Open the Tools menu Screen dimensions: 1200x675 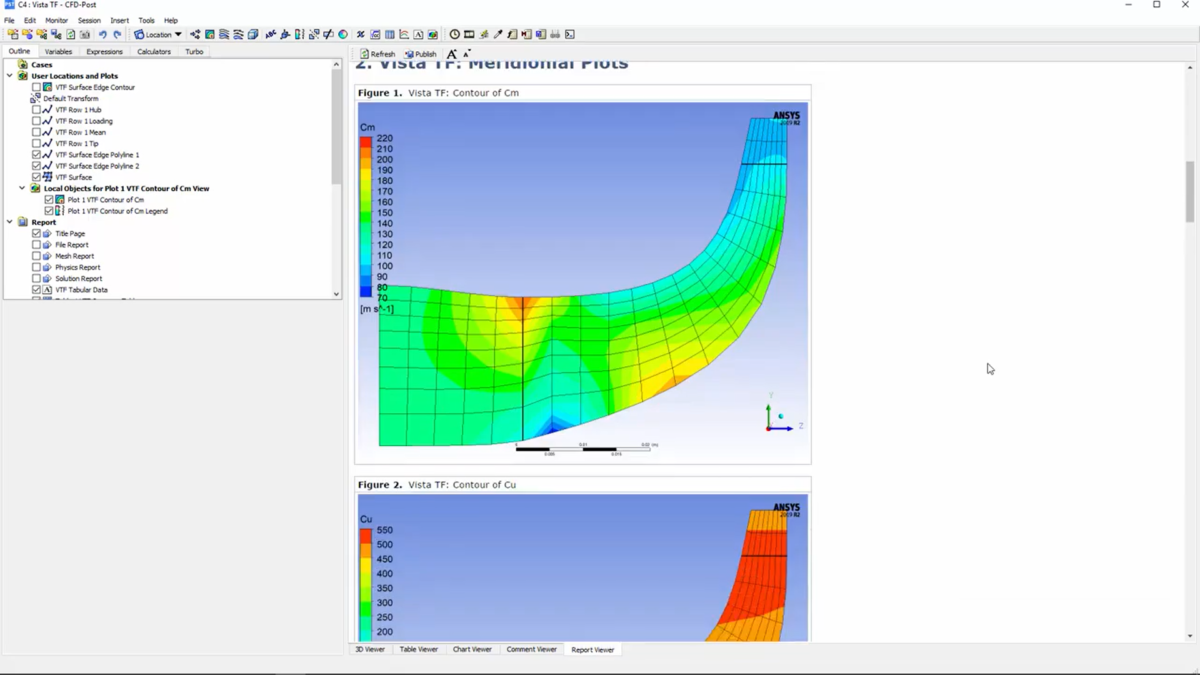tap(146, 20)
